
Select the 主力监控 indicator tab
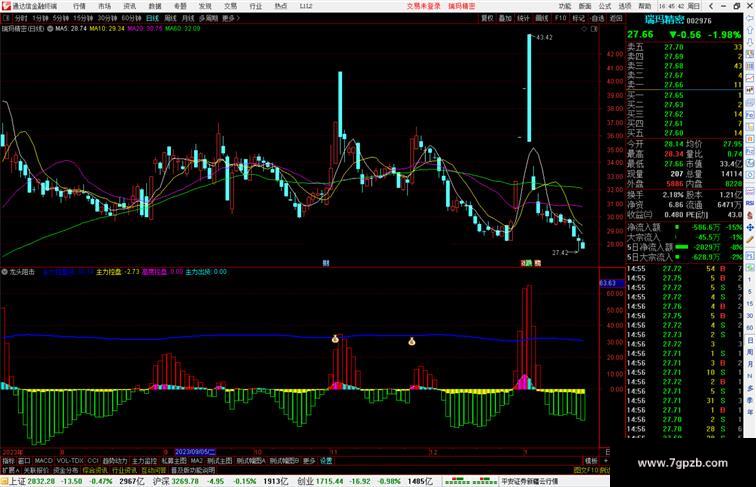coord(145,461)
